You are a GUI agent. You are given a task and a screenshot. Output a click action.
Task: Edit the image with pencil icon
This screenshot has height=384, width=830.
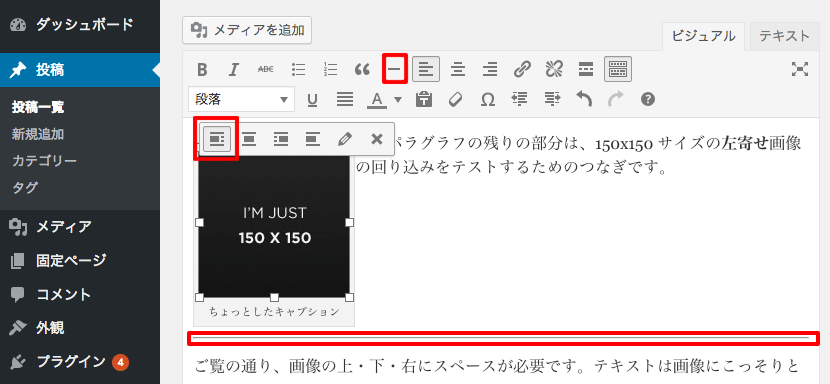[x=345, y=139]
